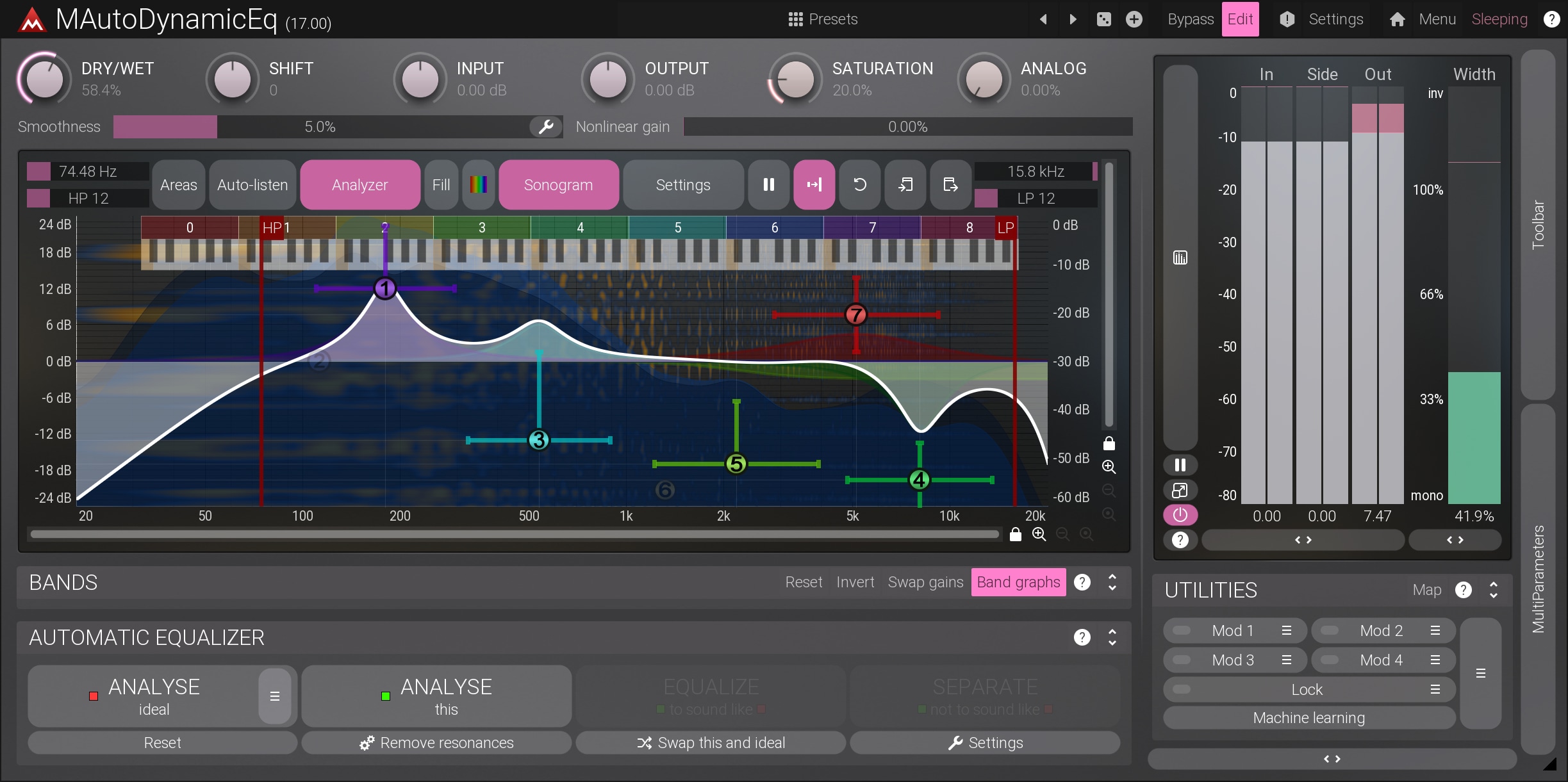Open Smoothness wrench settings icon
Image resolution: width=1568 pixels, height=782 pixels.
546,127
